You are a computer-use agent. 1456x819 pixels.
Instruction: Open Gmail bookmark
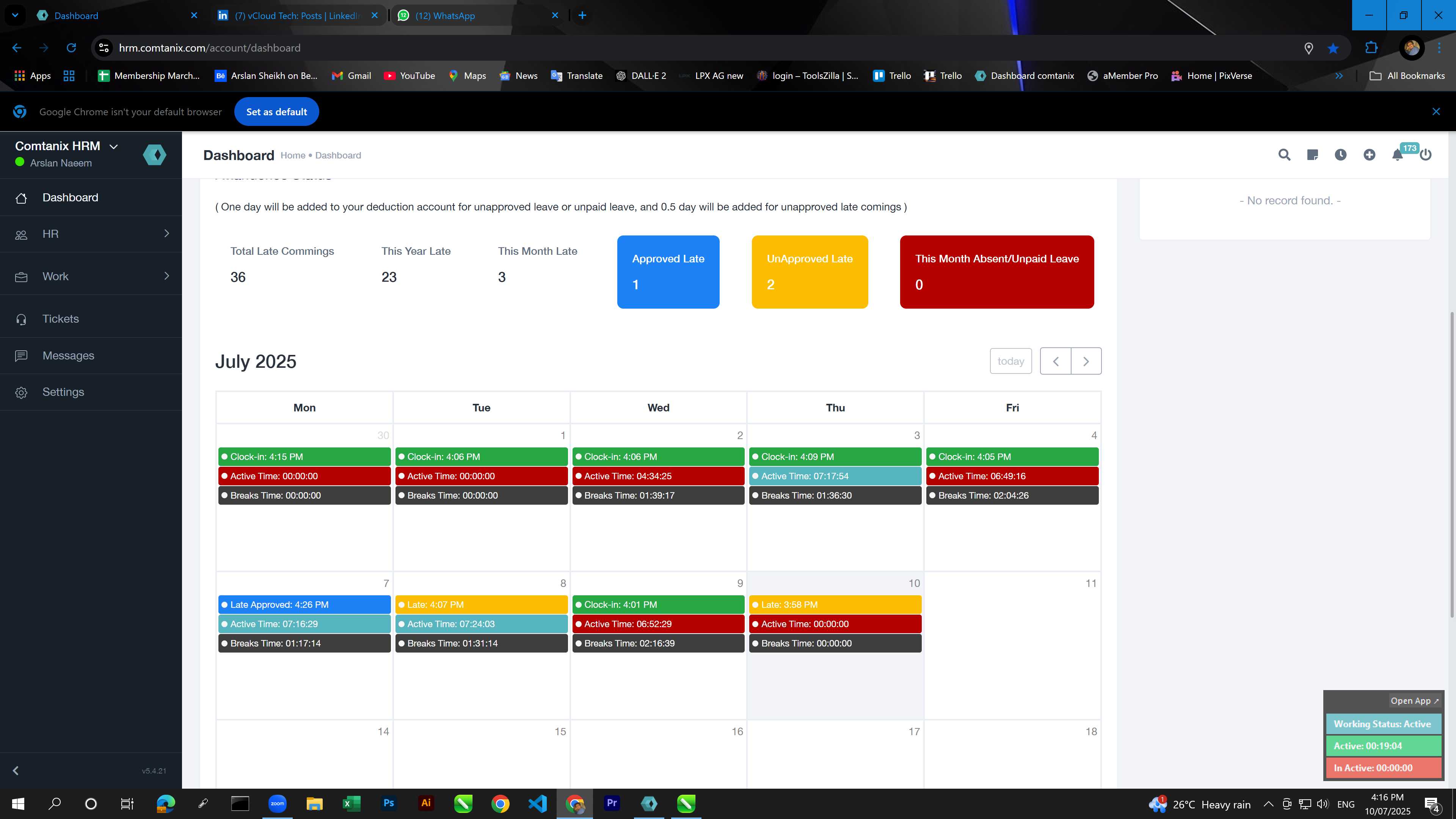[x=351, y=76]
